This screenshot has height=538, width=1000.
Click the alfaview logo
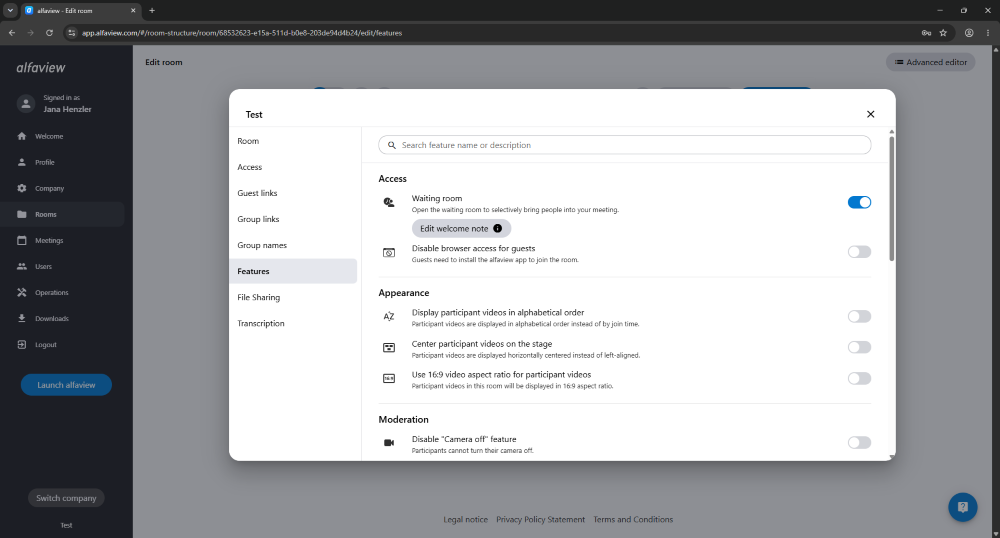41,68
